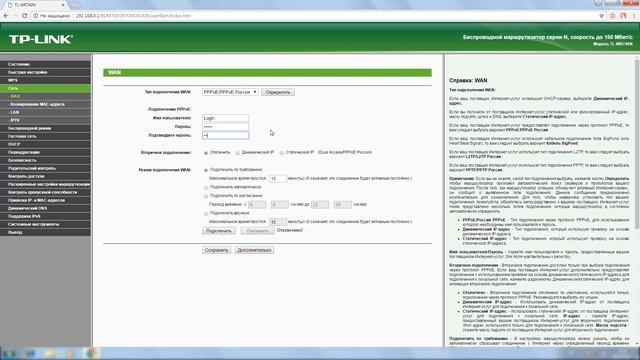Open Системные инструменты in the sidebar
Image resolution: width=640 pixels, height=360 pixels.
click(46, 224)
